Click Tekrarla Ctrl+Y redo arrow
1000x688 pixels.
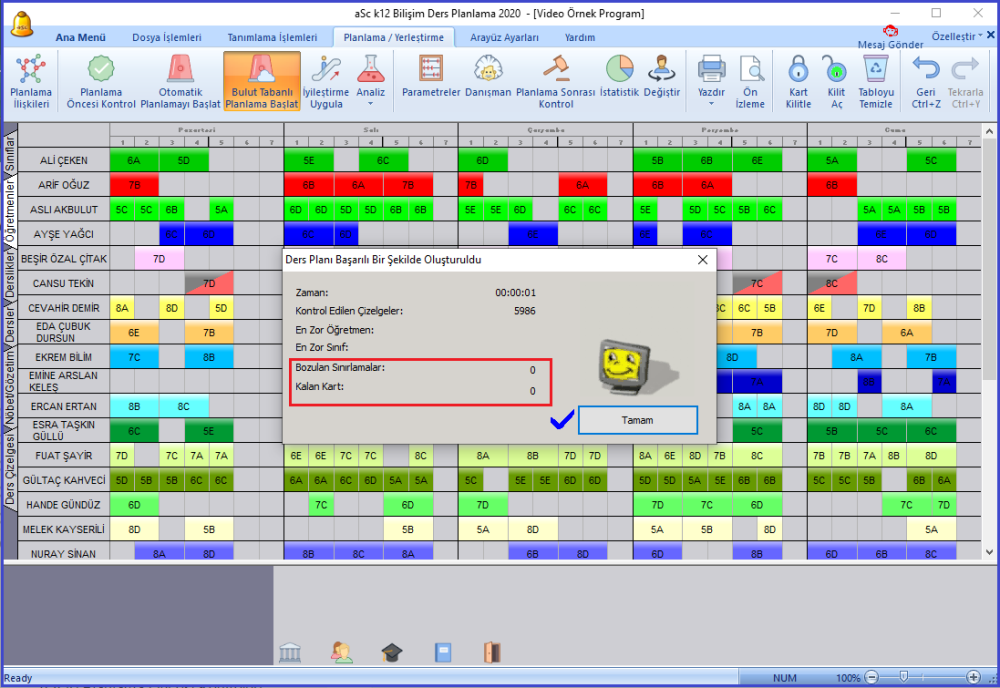[x=965, y=81]
